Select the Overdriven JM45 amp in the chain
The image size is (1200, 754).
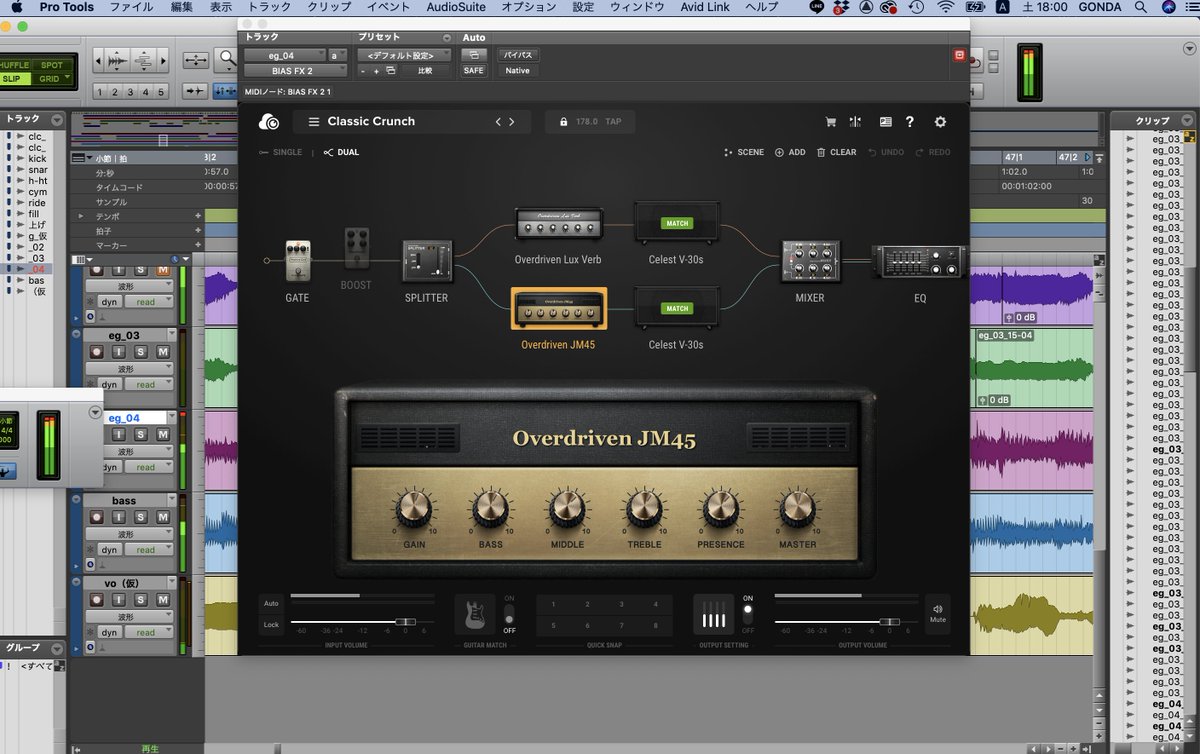click(x=559, y=309)
